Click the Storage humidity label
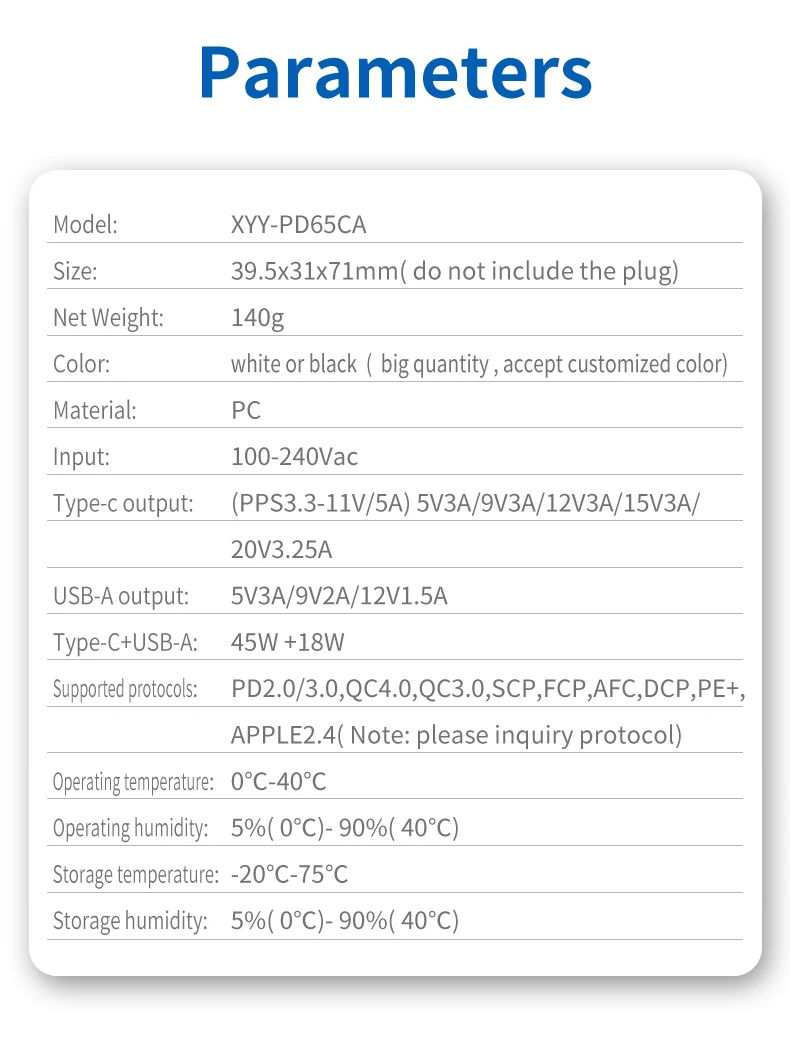Viewport: 790px width, 1048px height. (130, 921)
